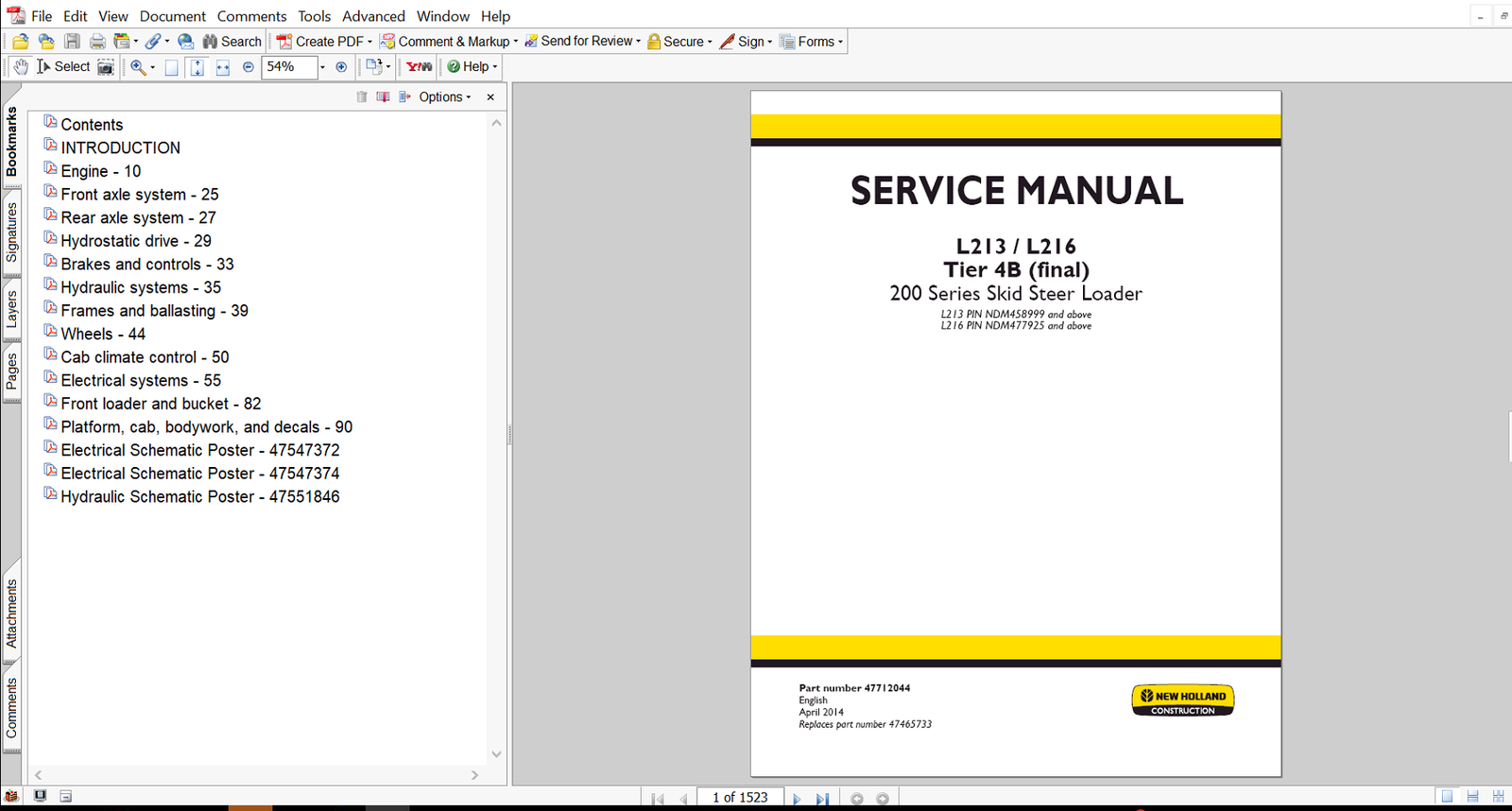
Task: Select the Hand tool
Action: pyautogui.click(x=21, y=67)
